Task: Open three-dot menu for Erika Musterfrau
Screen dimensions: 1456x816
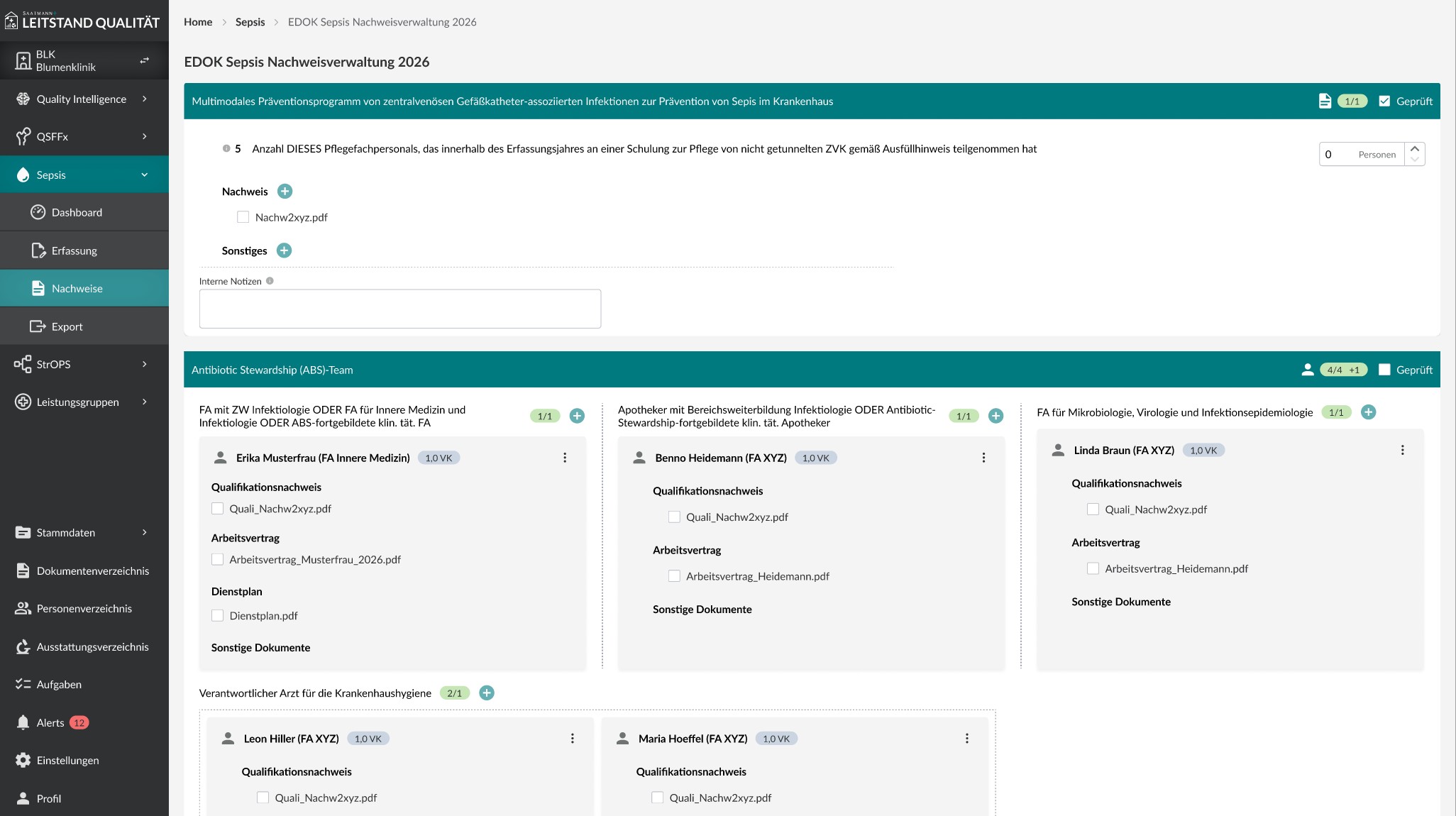Action: tap(565, 458)
